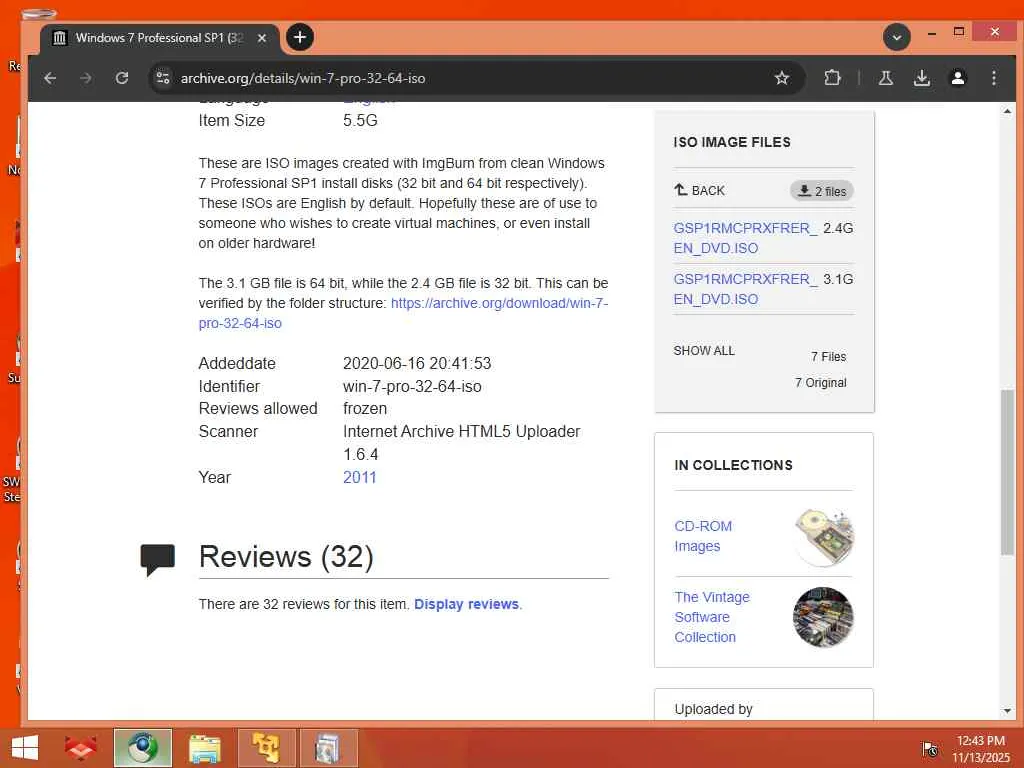Open the Windows Start button
This screenshot has width=1024, height=768.
pos(24,748)
